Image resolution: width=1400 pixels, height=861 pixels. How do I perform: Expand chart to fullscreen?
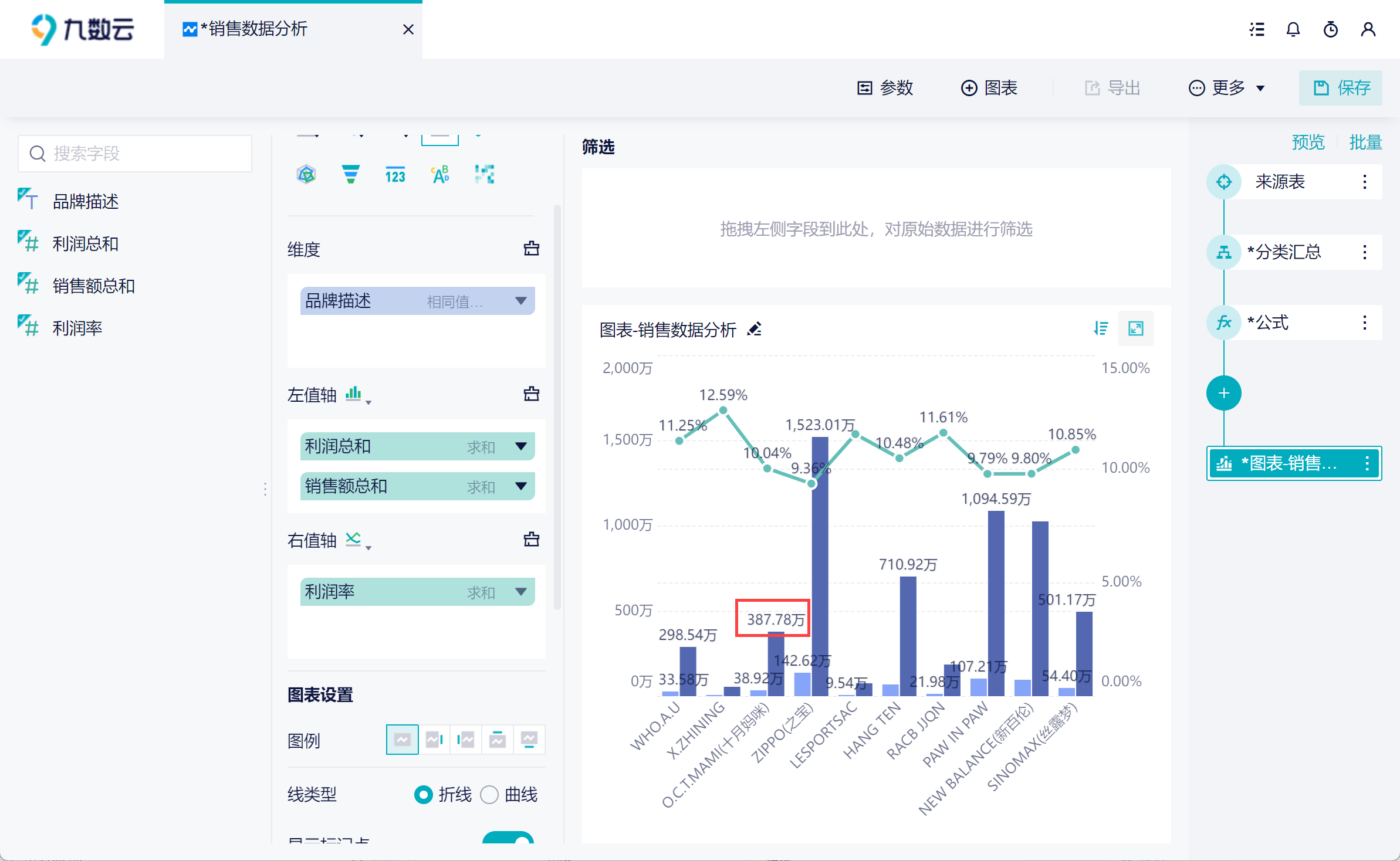coord(1135,328)
